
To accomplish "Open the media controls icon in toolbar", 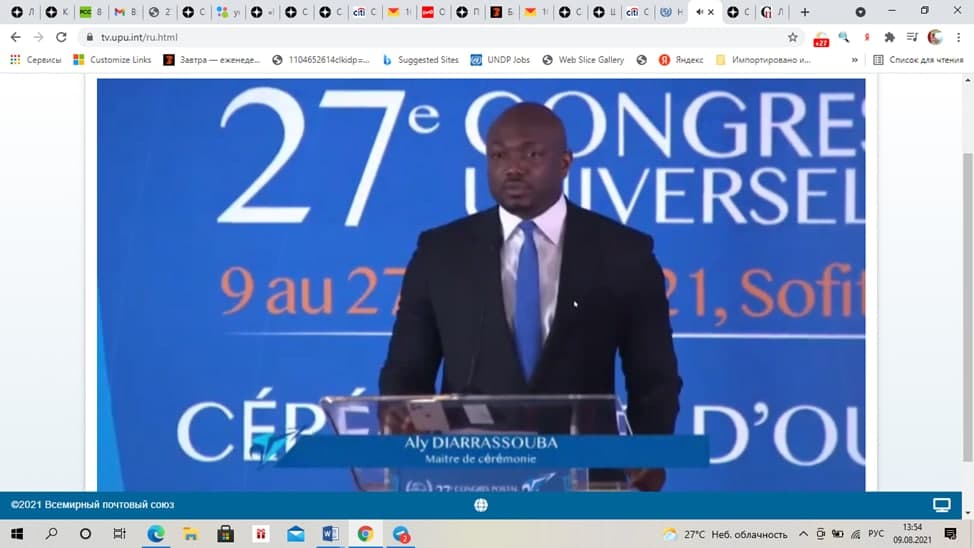I will click(912, 37).
